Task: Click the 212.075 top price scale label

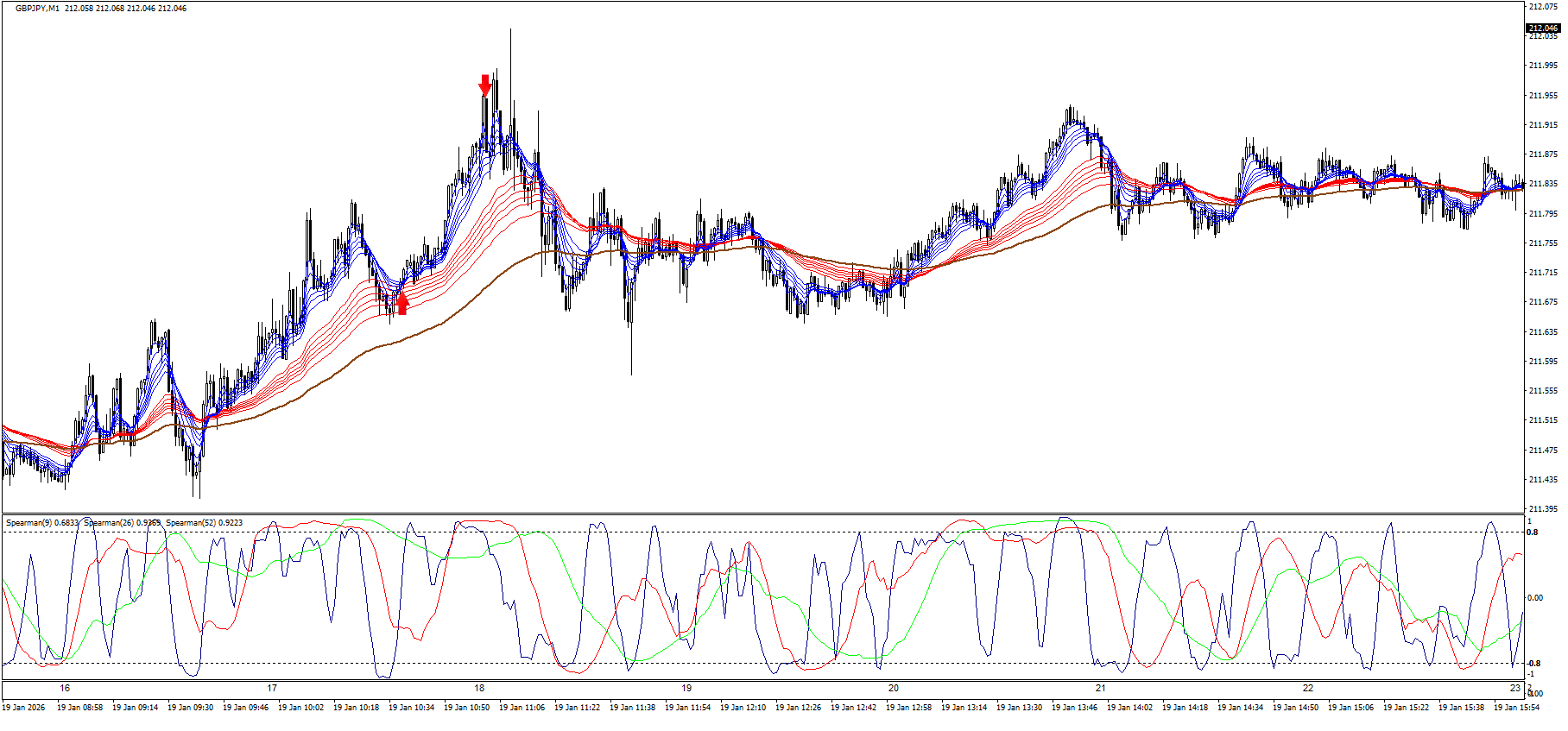Action: coord(1542,7)
